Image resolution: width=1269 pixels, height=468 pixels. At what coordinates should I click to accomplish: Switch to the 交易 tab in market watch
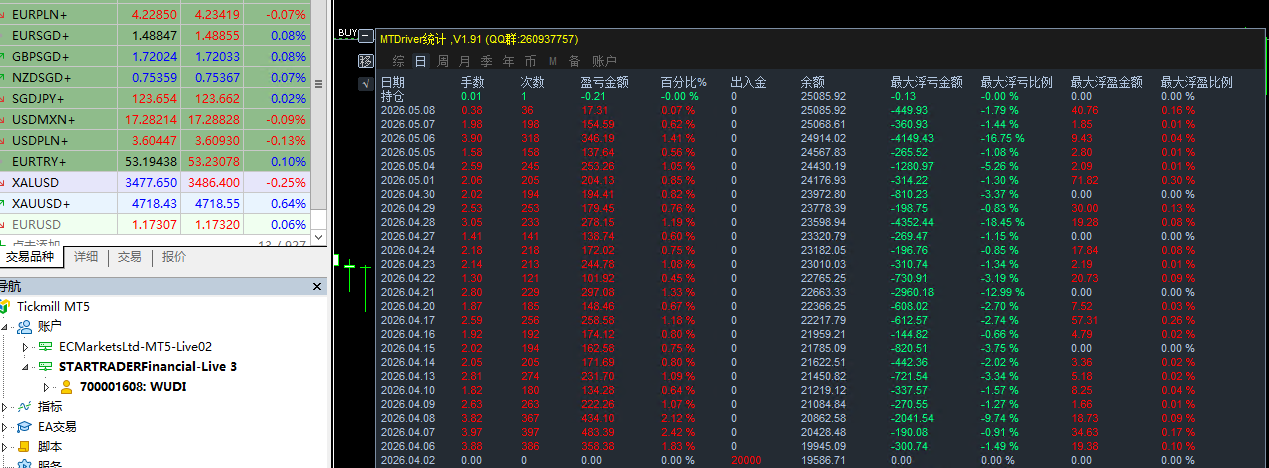(129, 257)
